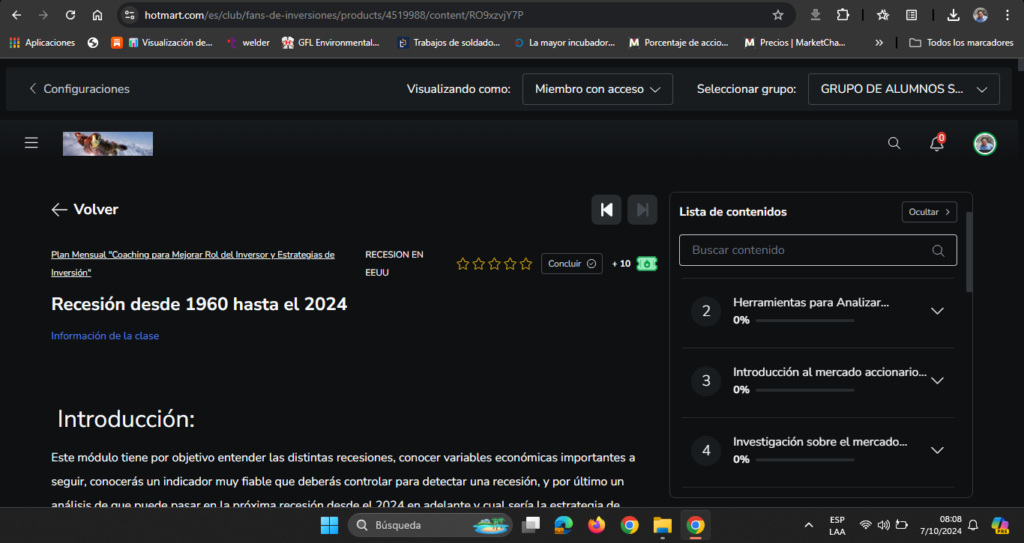Click the green points ticket icon

click(647, 263)
